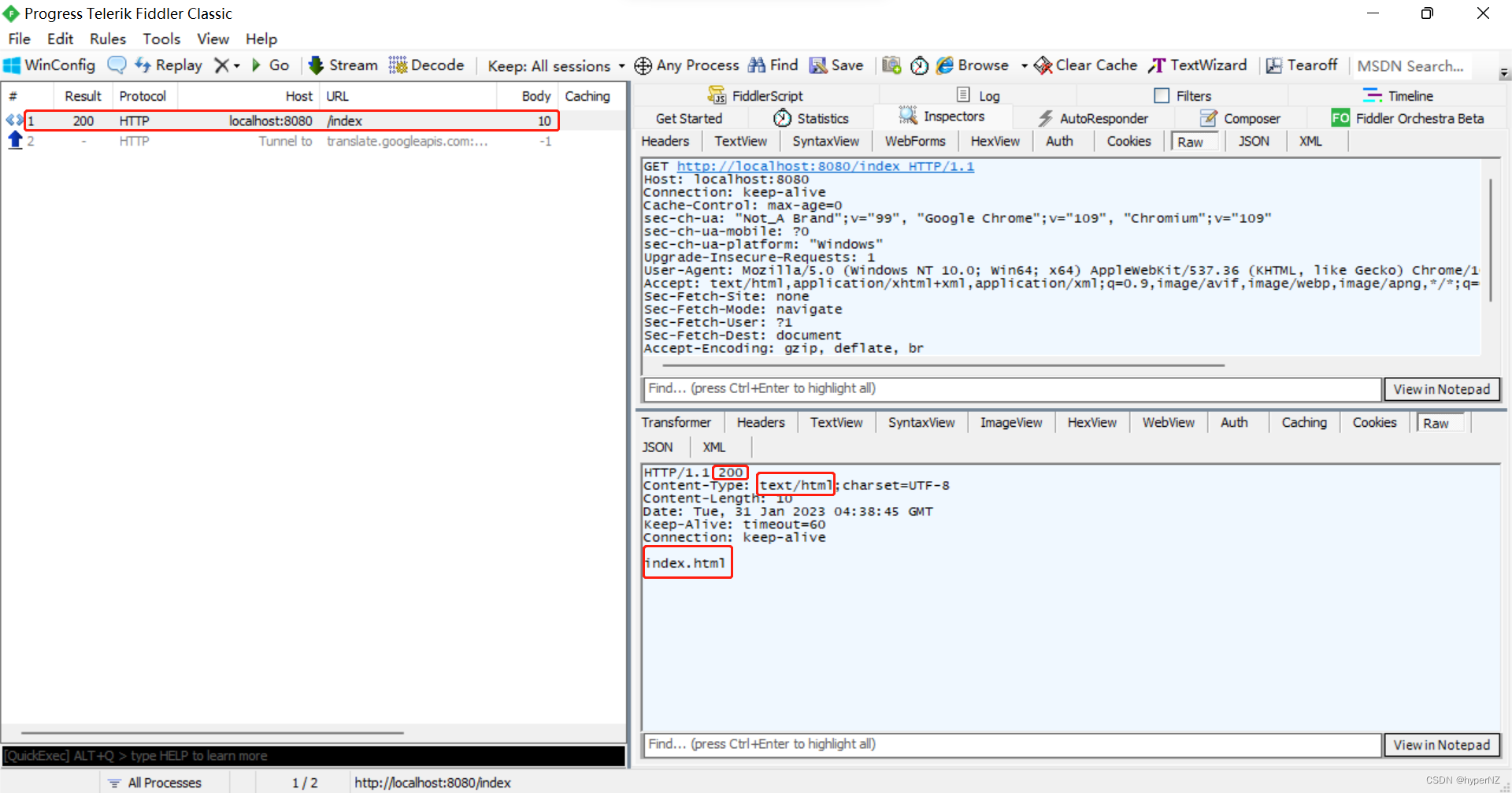Launch Browse in Internet Explorer
This screenshot has height=793, width=1512.
point(973,65)
